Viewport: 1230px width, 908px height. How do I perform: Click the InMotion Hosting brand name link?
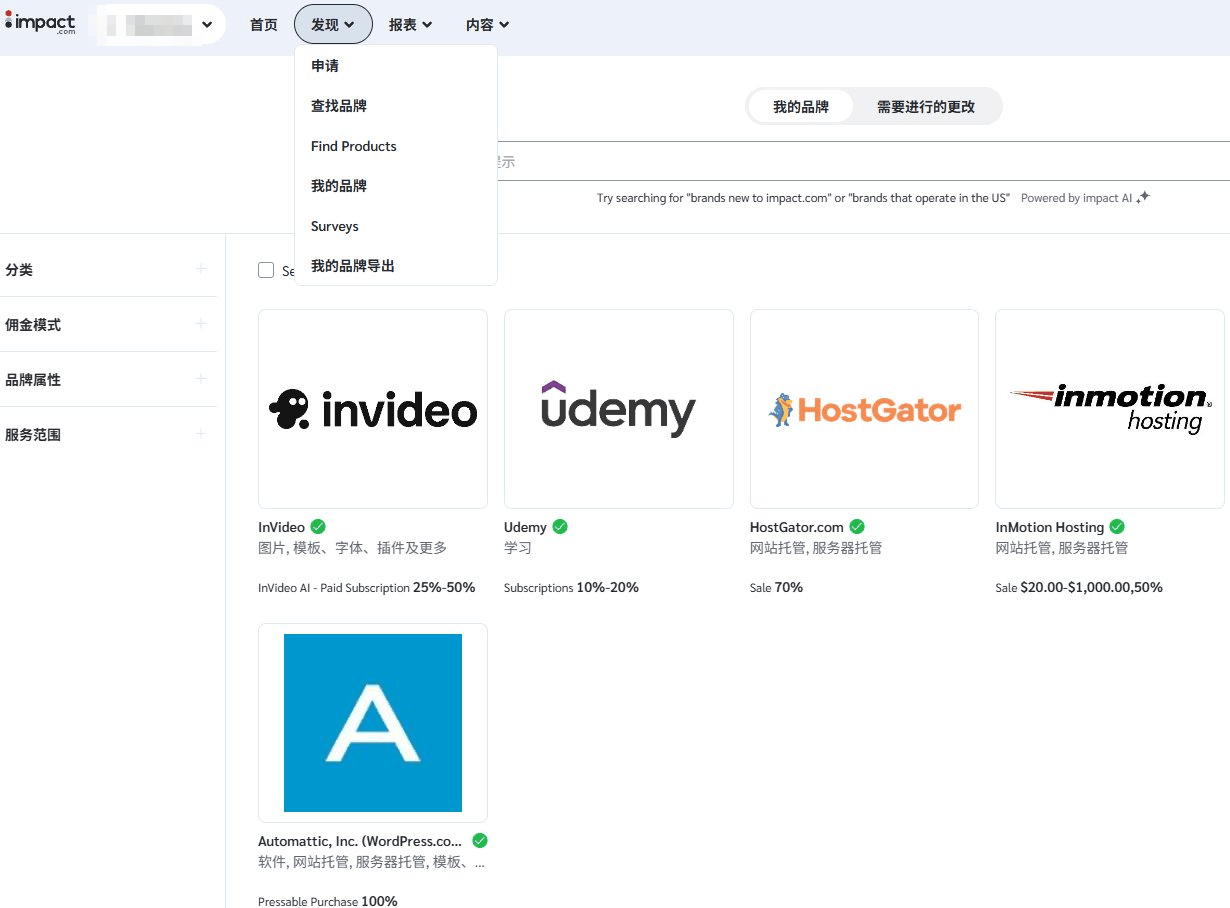(1050, 527)
